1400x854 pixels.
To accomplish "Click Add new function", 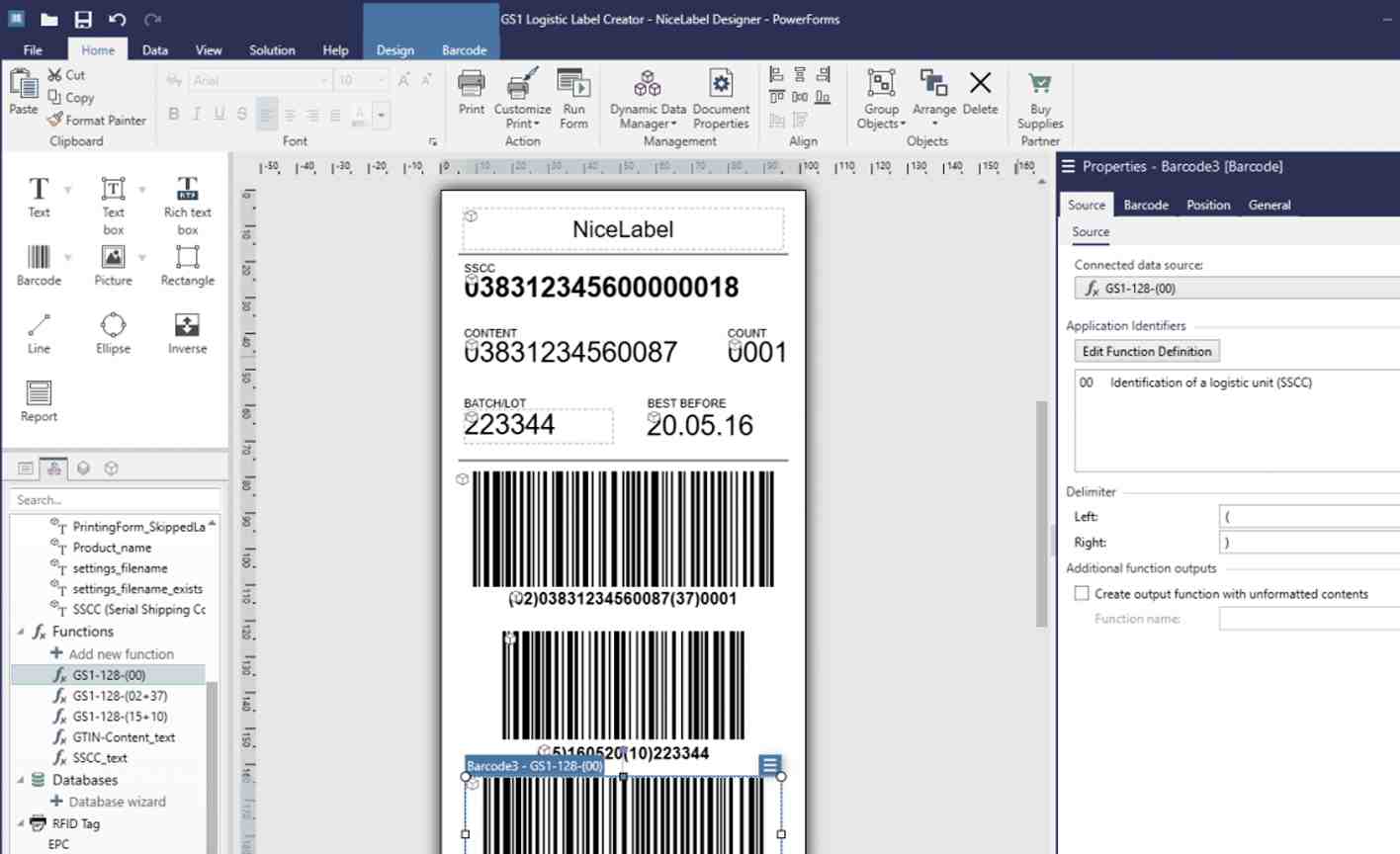I will click(x=112, y=653).
